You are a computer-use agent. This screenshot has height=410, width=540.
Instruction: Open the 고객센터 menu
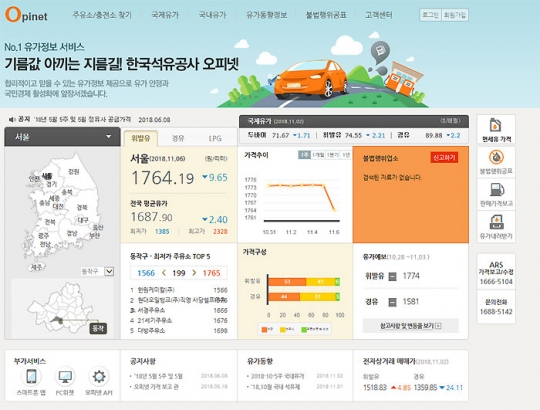(x=378, y=15)
